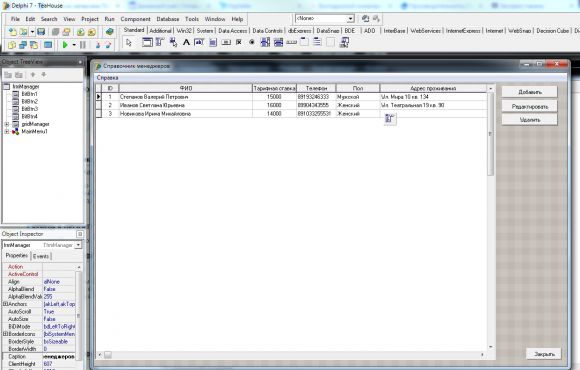The height and width of the screenshot is (370, 580).
Task: Select the Label component icon (letter A)
Action: pos(186,43)
